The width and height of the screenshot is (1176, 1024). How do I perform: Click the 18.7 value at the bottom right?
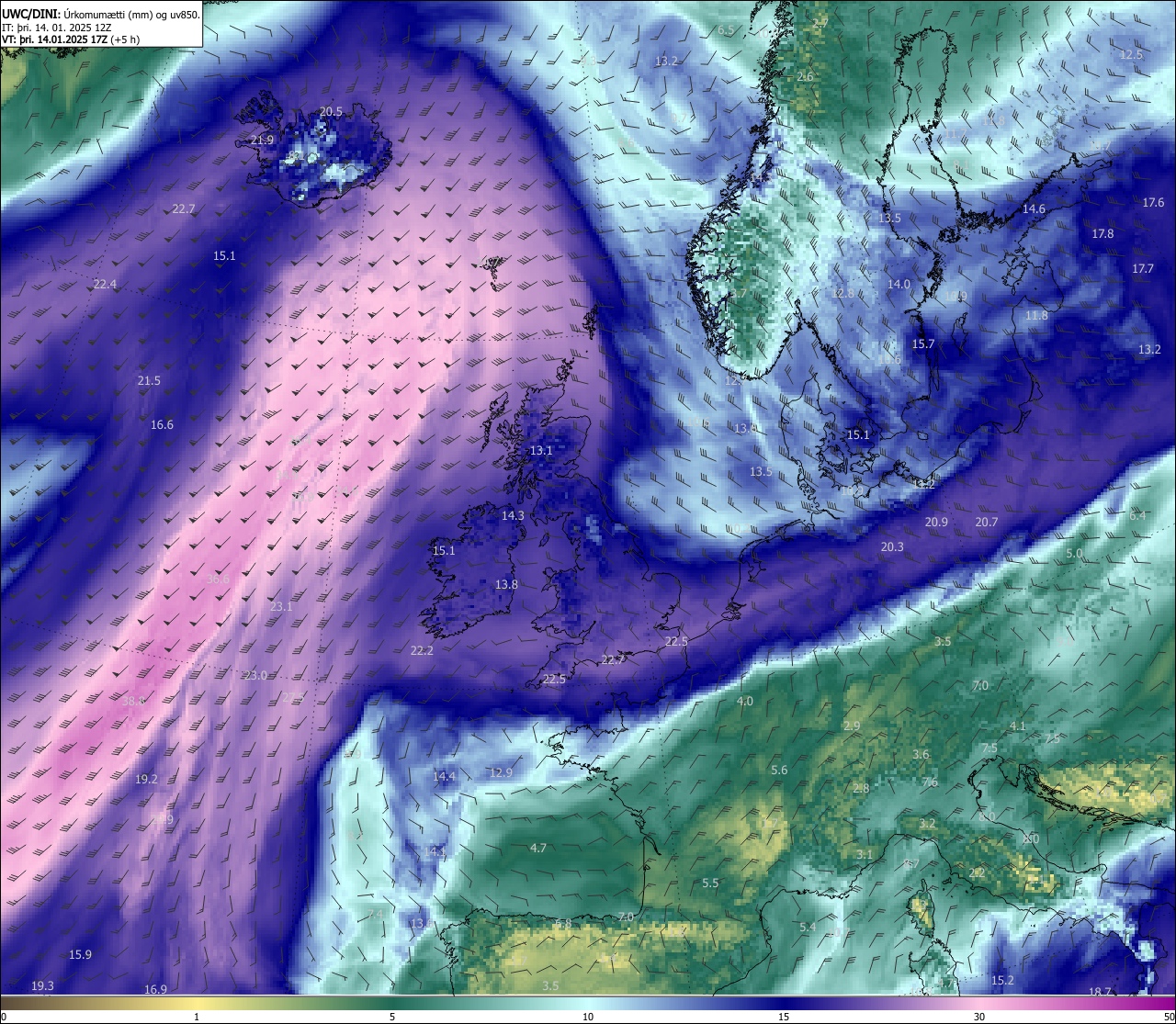point(1100,992)
